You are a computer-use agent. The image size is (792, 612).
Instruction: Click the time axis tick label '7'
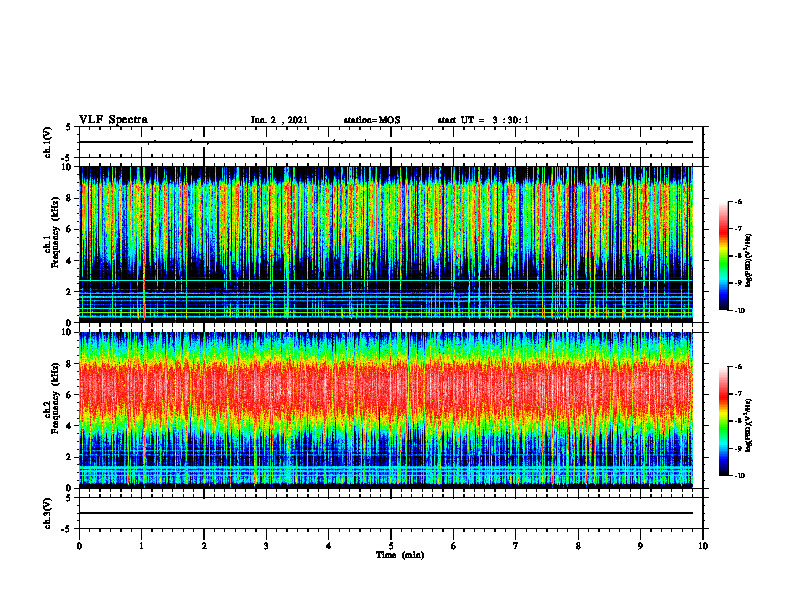[516, 546]
